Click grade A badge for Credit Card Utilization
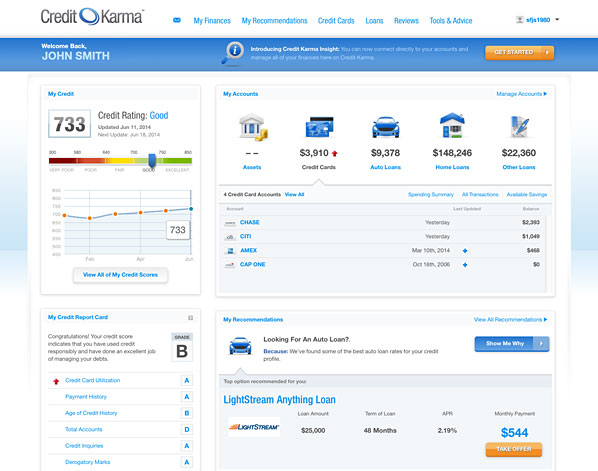This screenshot has width=598, height=471. click(186, 381)
